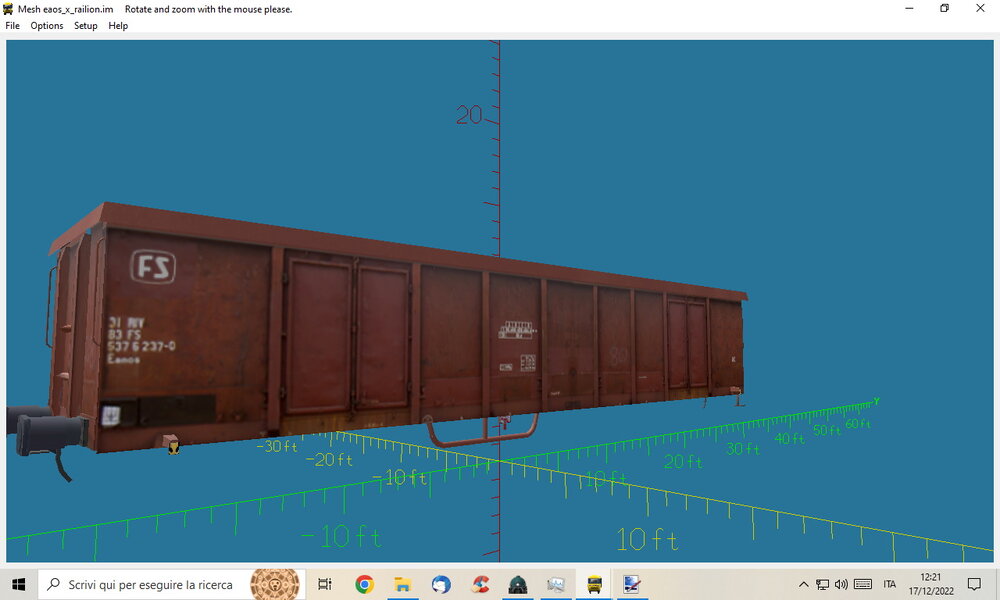Click the train app icon in the title bar

pyautogui.click(x=8, y=9)
